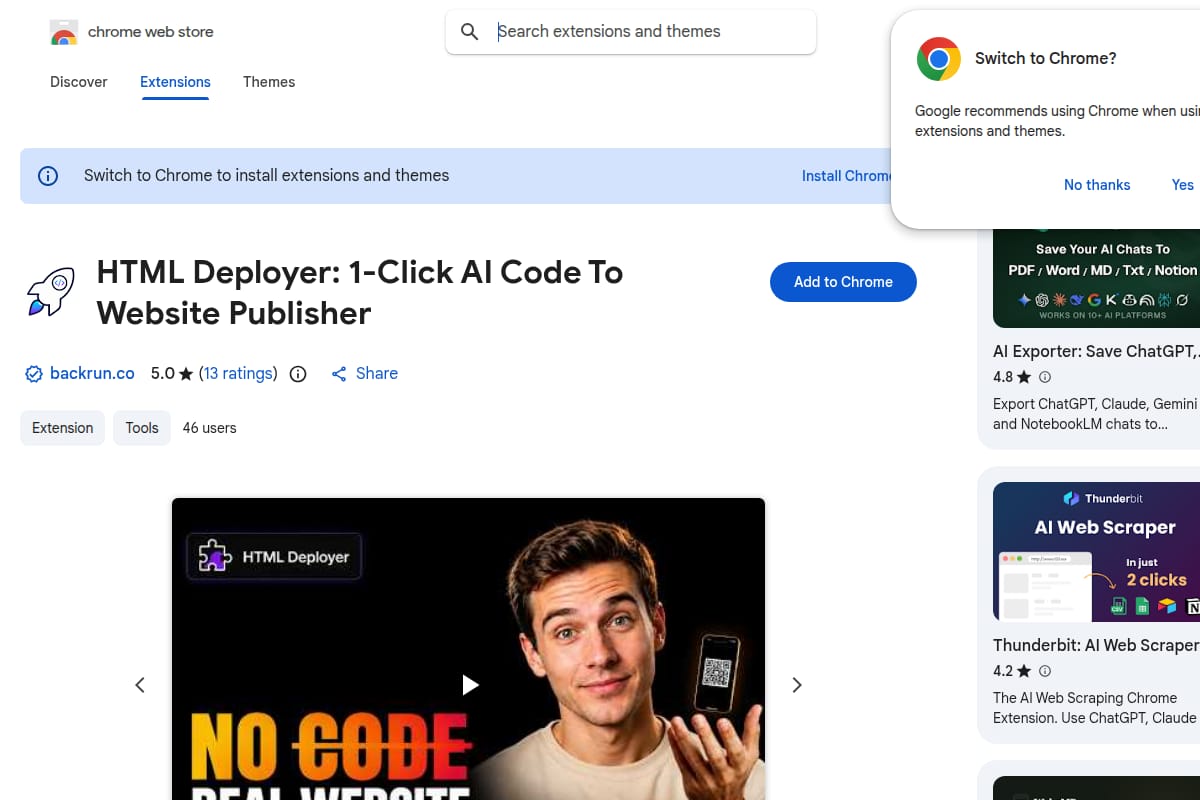Click the Add to Chrome button
The image size is (1200, 800).
coord(843,282)
